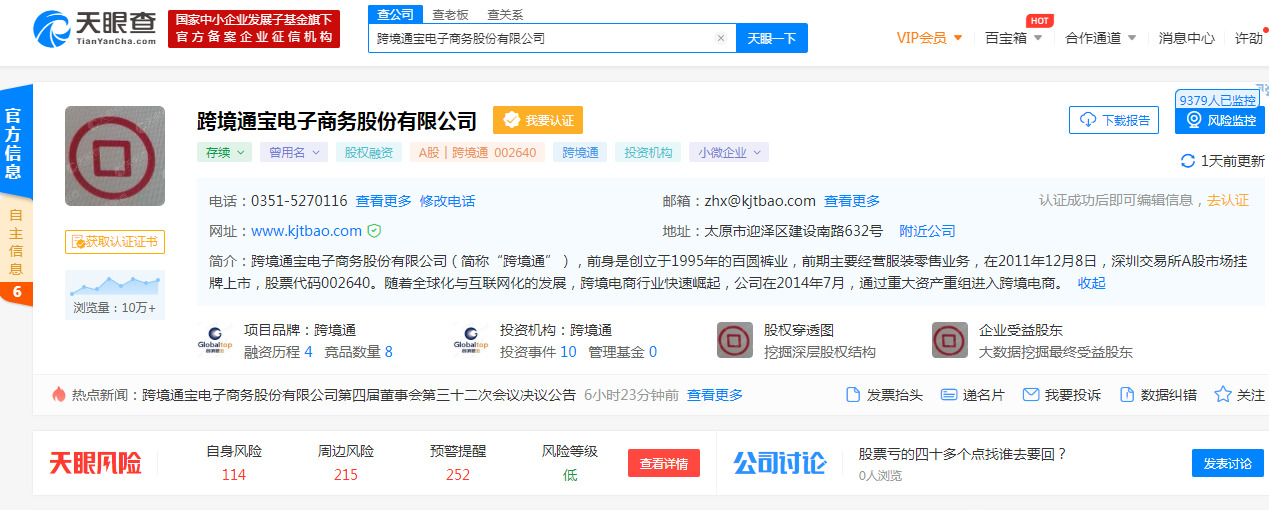Click 查看更多 next to the email
Screen dimensions: 1269x510
[x=853, y=201]
